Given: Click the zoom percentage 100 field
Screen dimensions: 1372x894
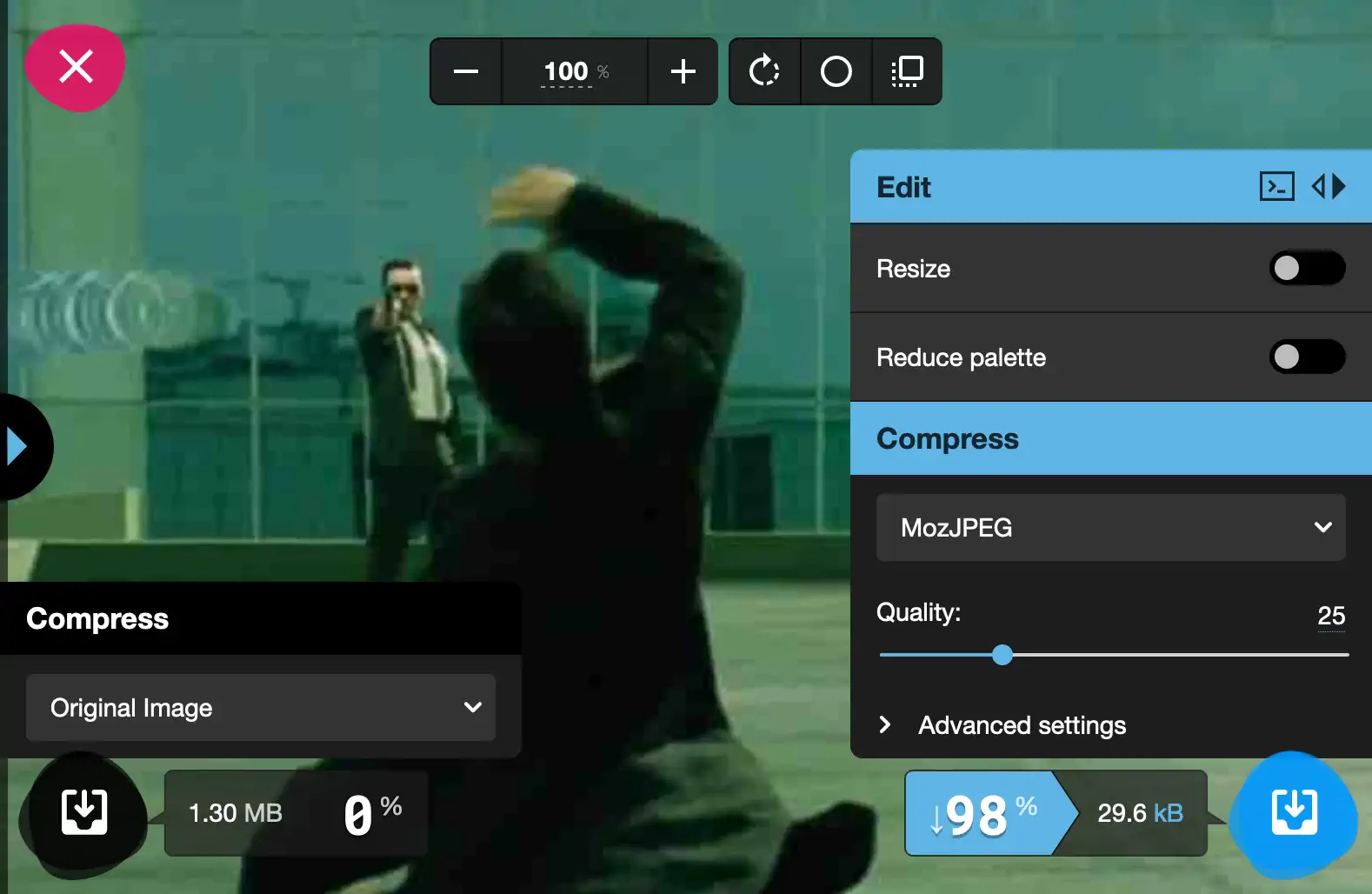Looking at the screenshot, I should tap(567, 71).
